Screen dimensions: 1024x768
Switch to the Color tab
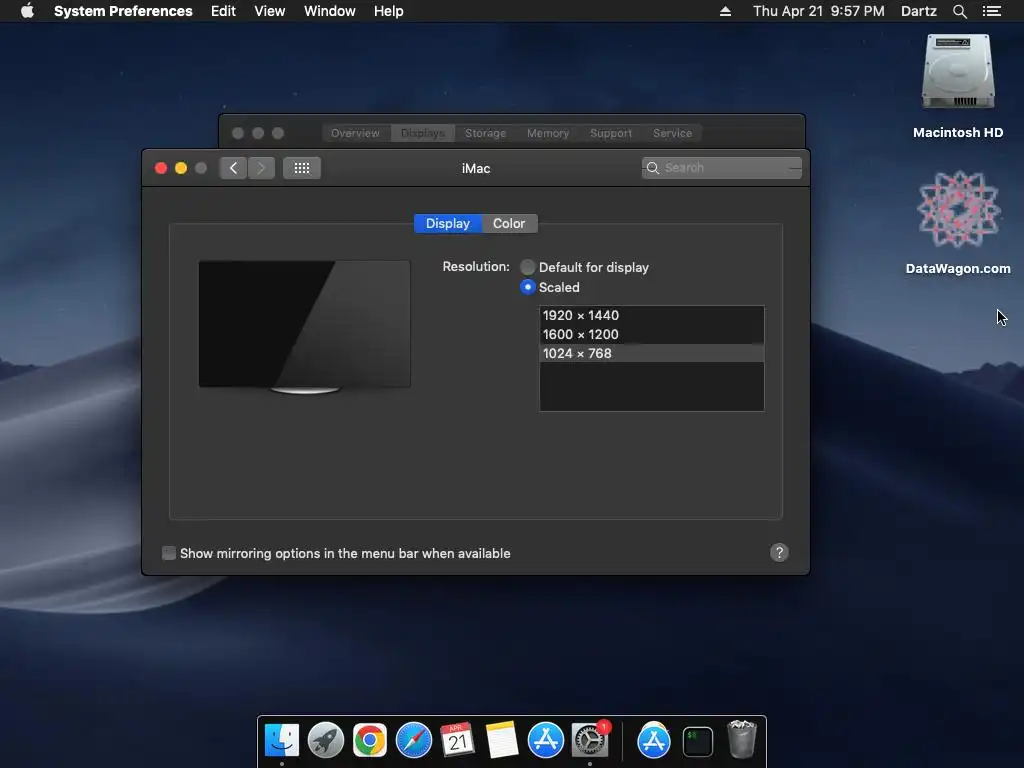click(x=509, y=223)
